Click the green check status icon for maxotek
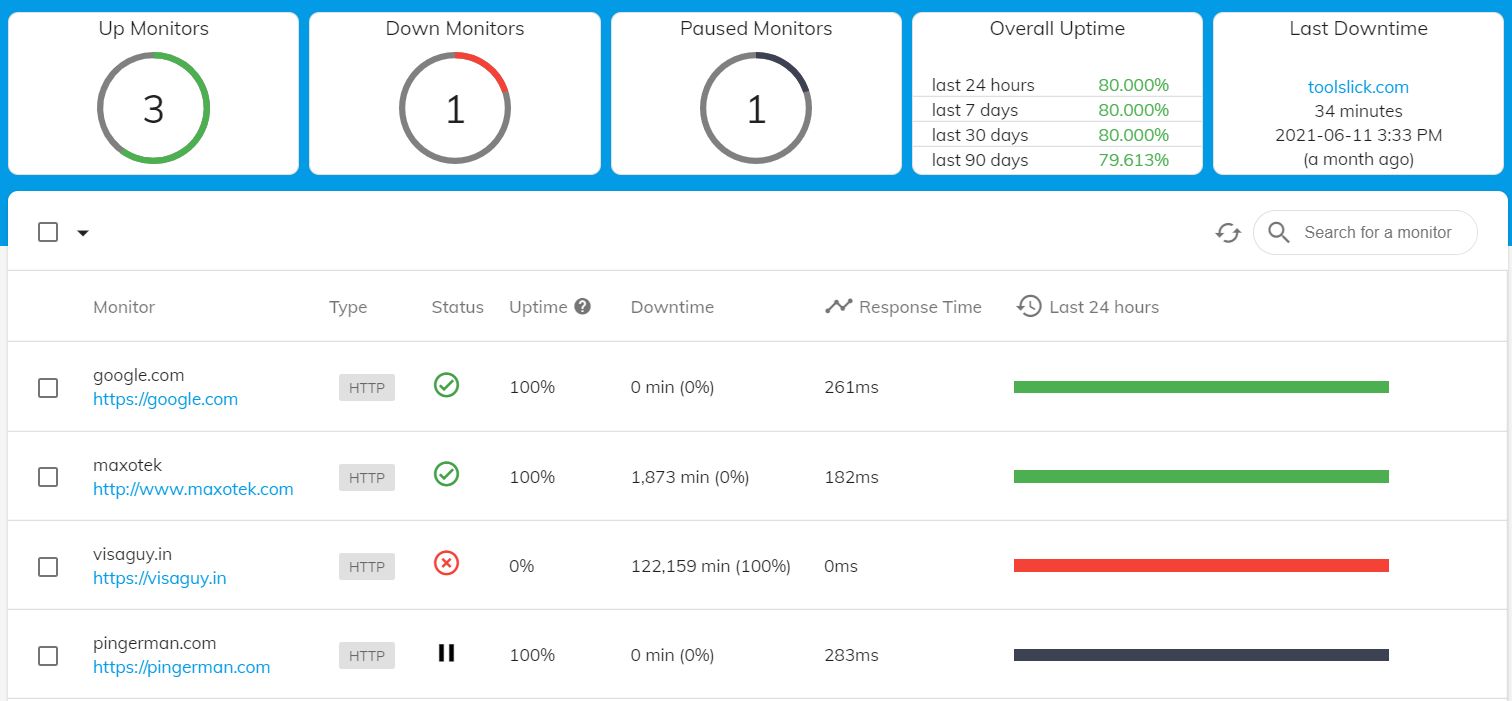 pos(446,474)
